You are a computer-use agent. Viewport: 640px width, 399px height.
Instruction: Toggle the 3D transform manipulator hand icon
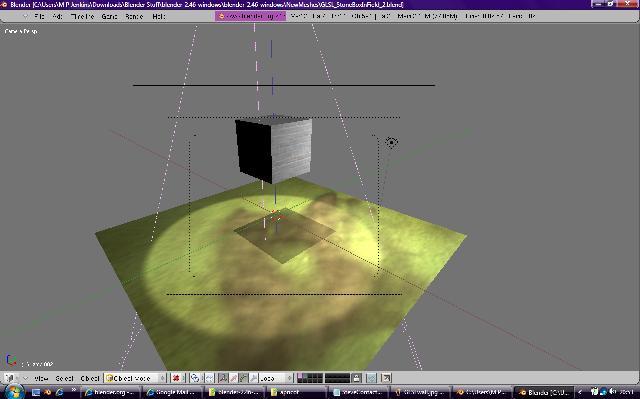223,378
